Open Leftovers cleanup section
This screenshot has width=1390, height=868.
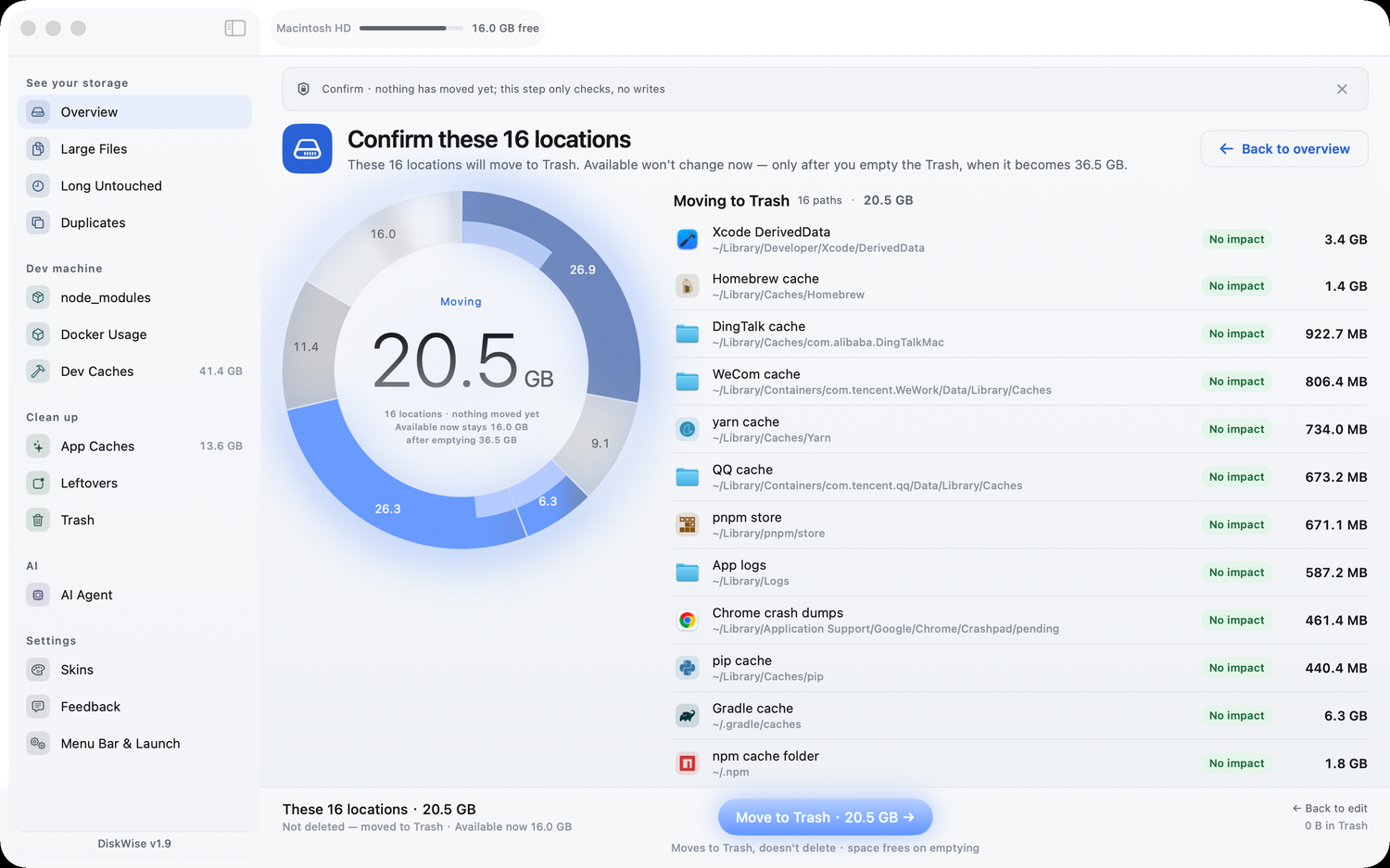point(134,484)
